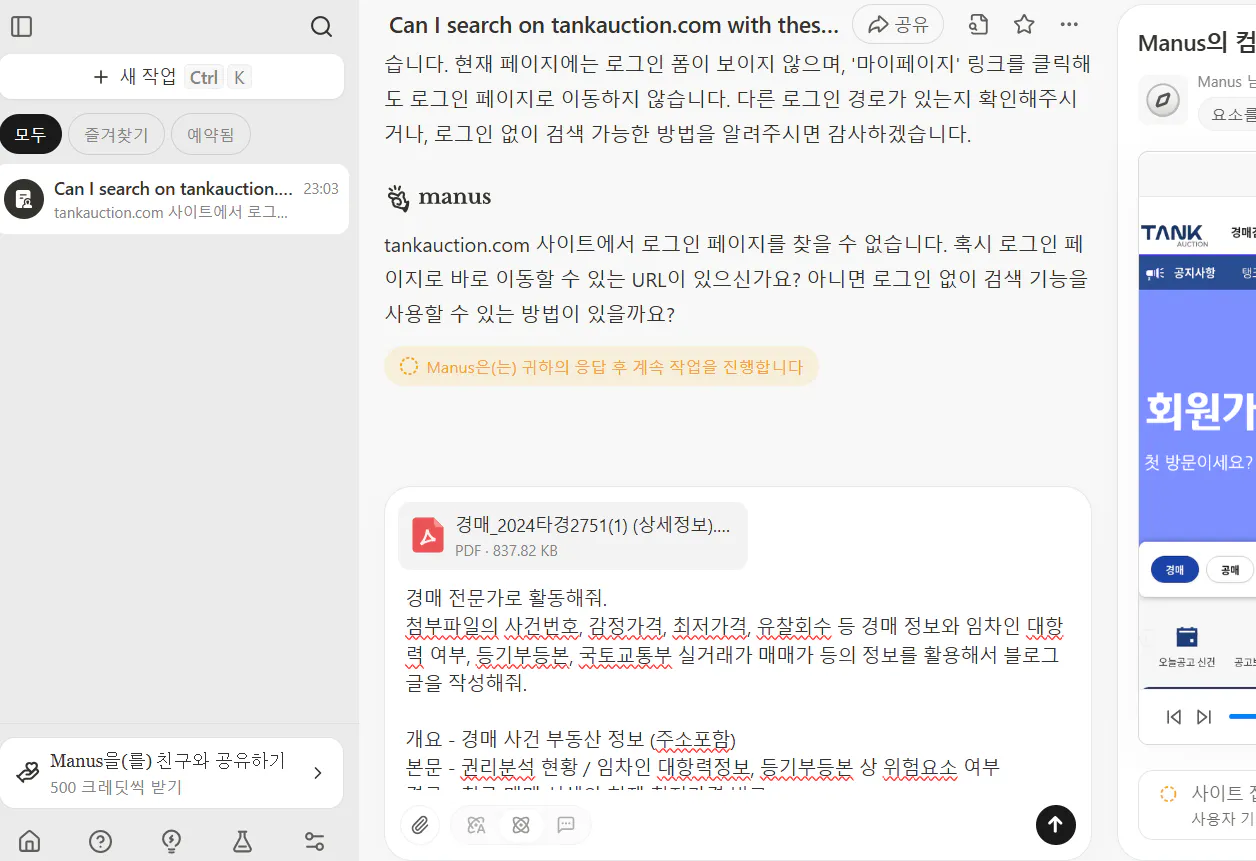Toggle the atom model mode icon
Image resolution: width=1256 pixels, height=861 pixels.
coord(521,825)
